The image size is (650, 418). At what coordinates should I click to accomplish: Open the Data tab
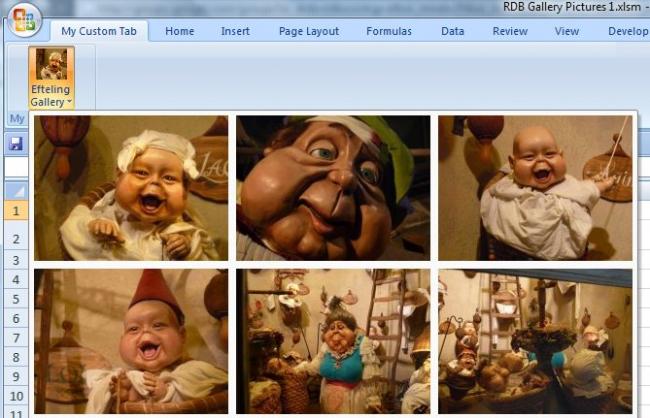point(453,31)
